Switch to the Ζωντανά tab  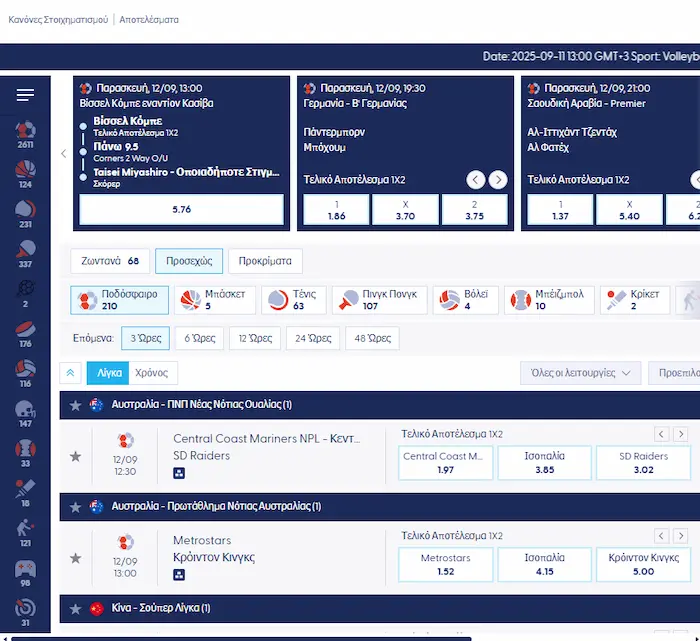tap(108, 261)
